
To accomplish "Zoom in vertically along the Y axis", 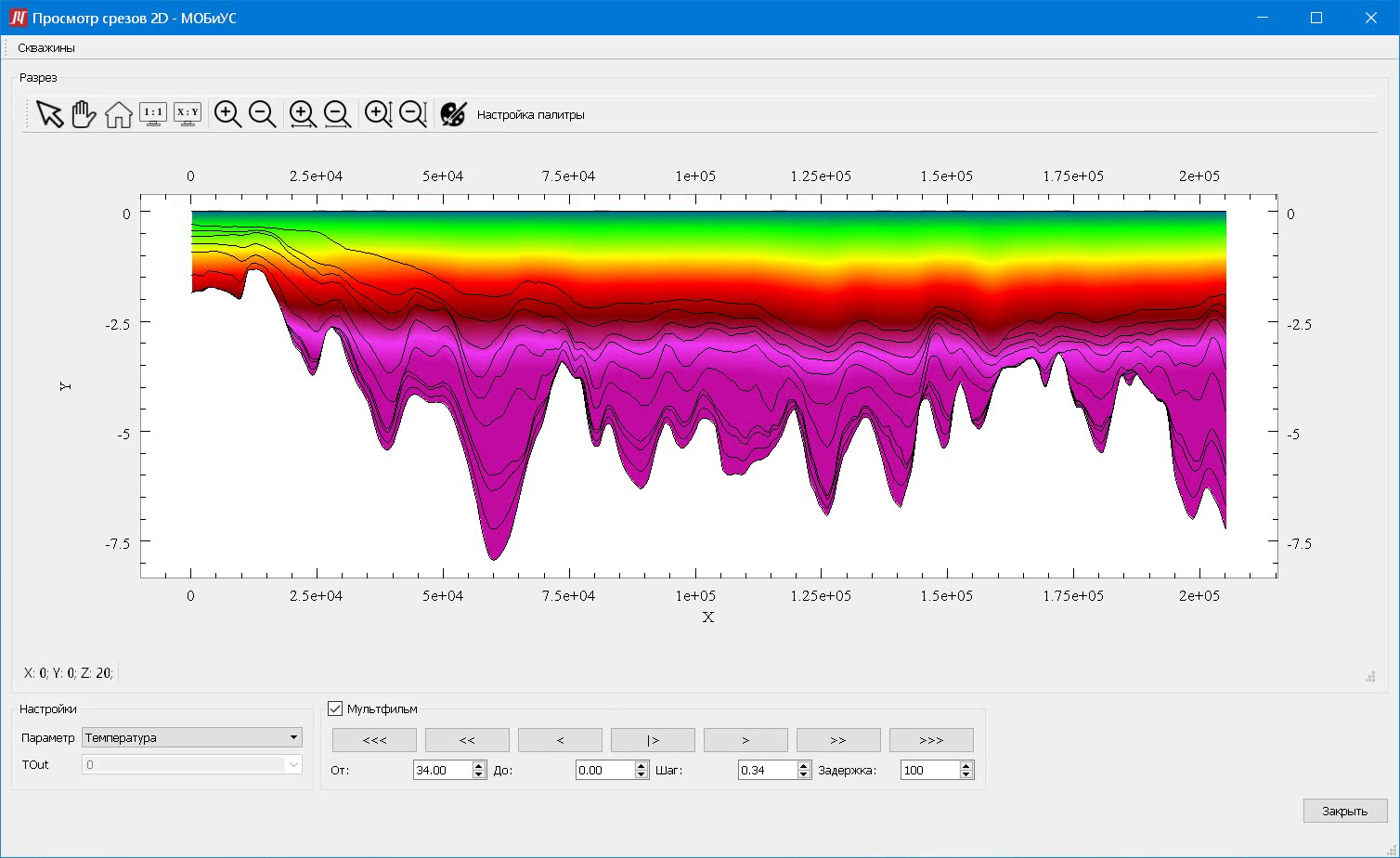I will tap(379, 114).
